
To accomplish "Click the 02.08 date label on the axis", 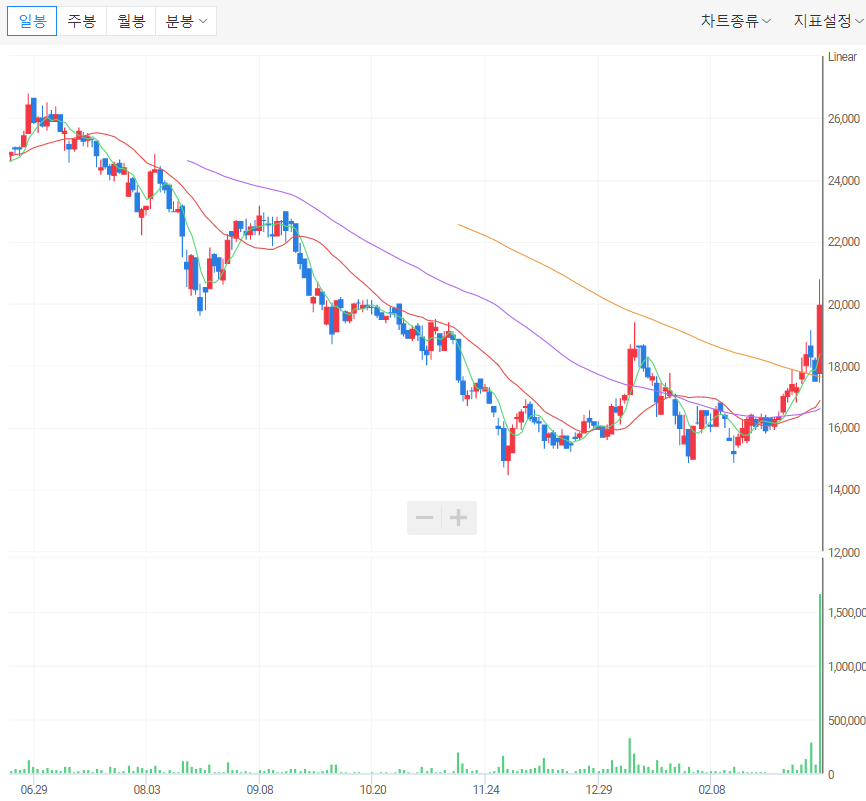I will [x=711, y=789].
